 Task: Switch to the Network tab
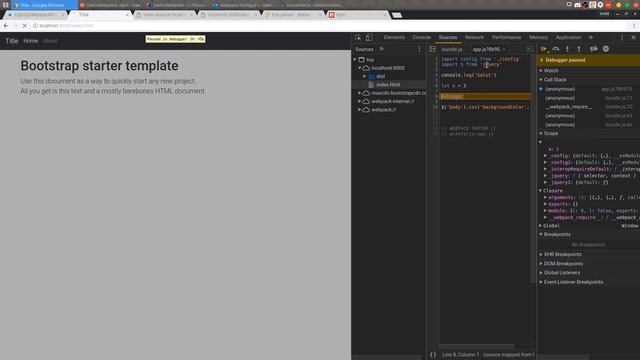tap(474, 38)
